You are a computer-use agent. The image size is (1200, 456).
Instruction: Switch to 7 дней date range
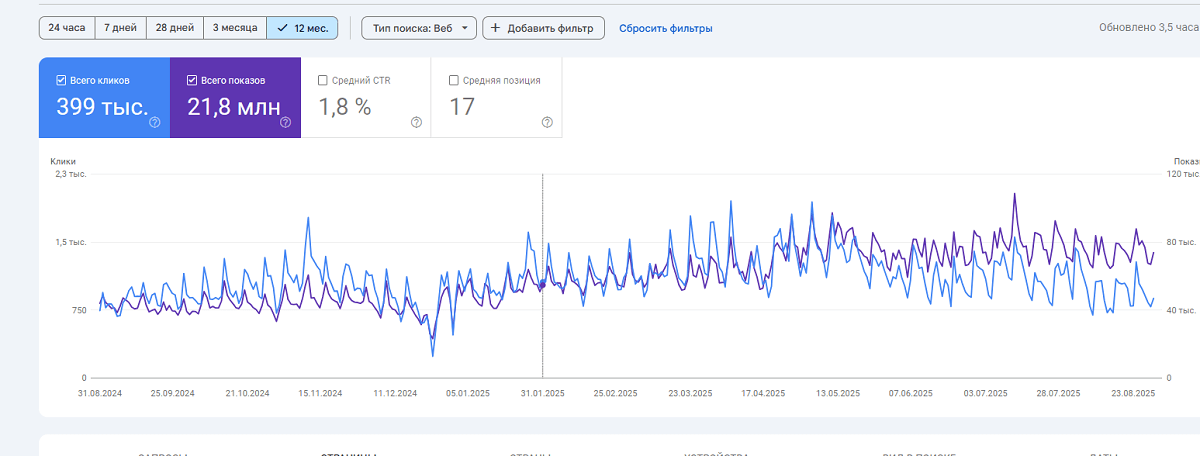[120, 28]
